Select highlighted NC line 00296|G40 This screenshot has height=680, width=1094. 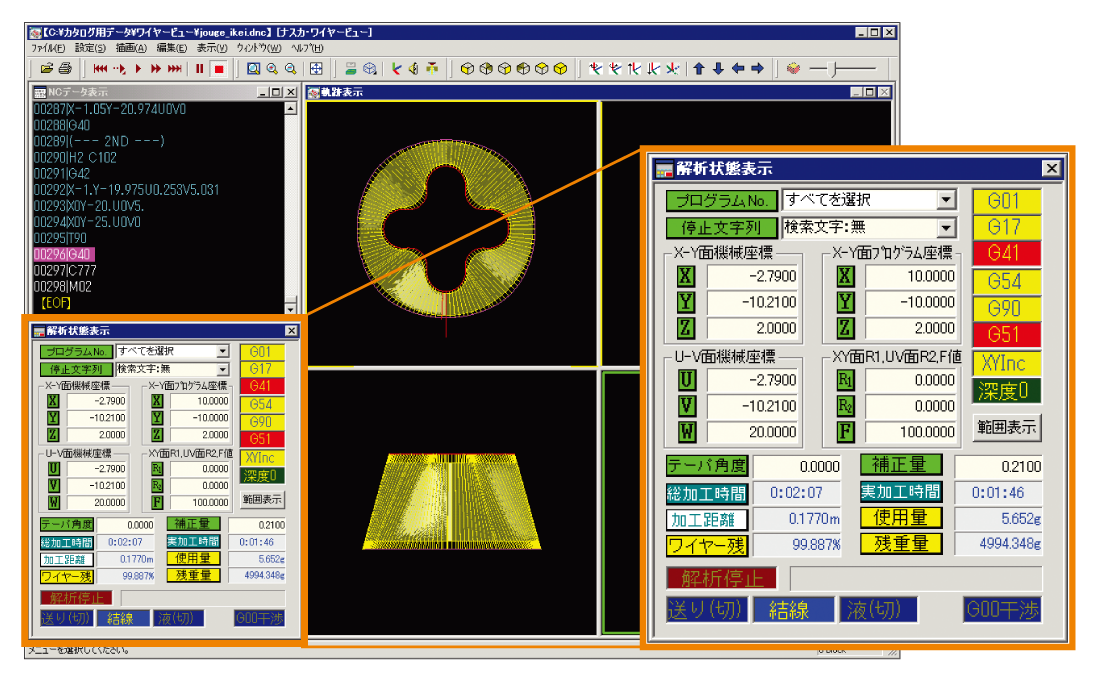(63, 255)
